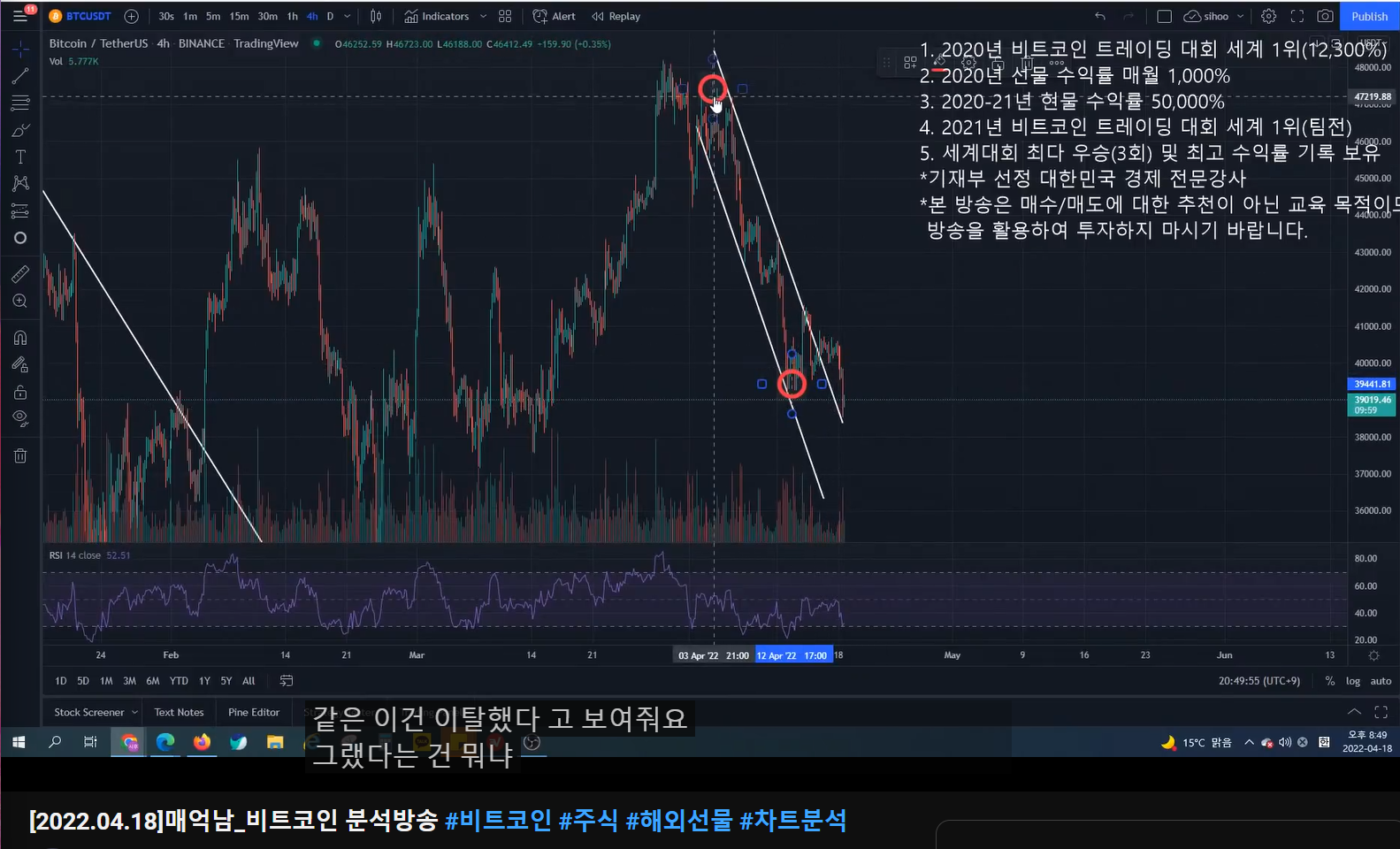Activate the zoom in tool
The width and height of the screenshot is (1400, 849).
(x=19, y=302)
